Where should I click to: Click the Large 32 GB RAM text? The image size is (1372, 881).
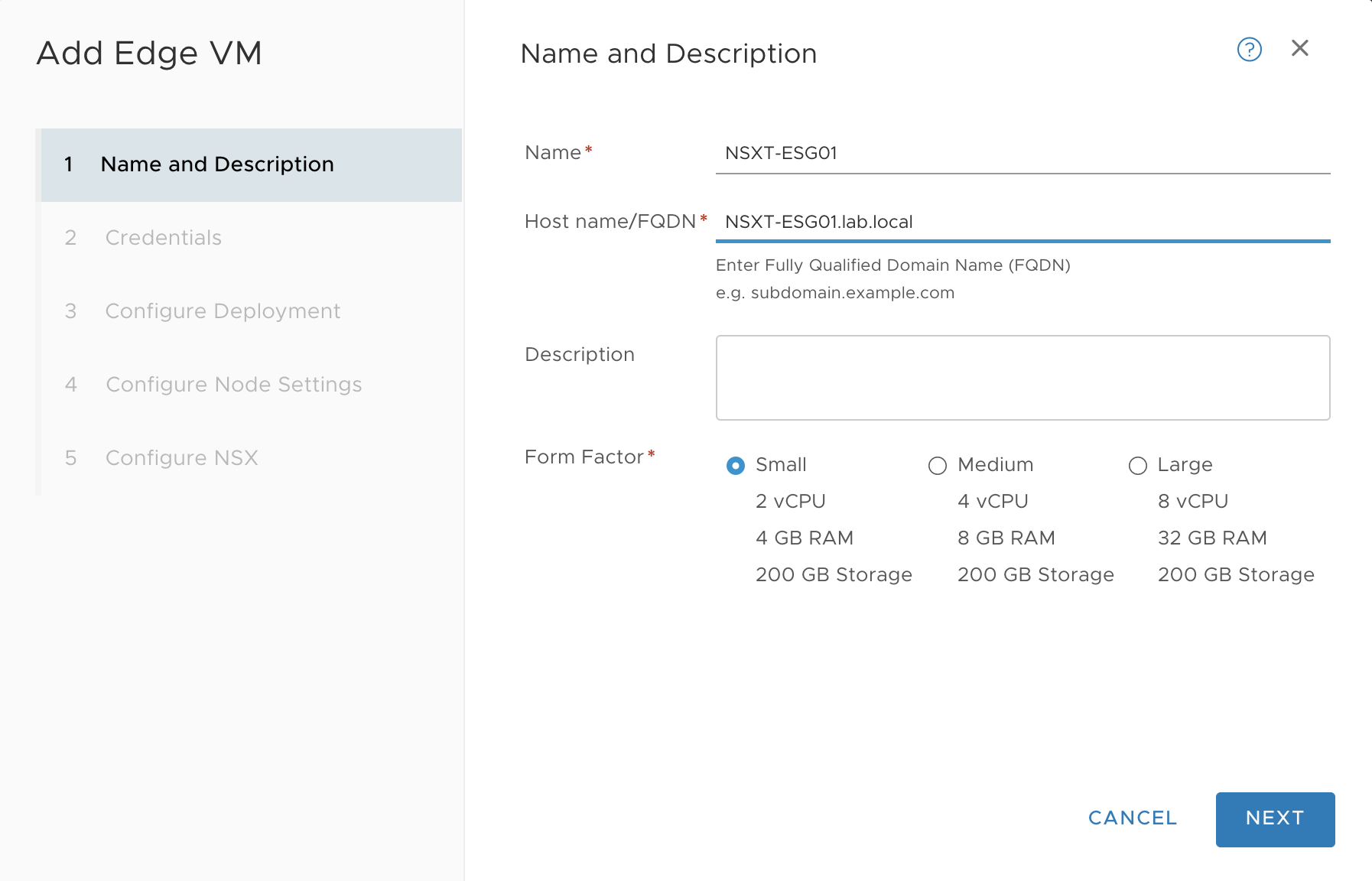(1212, 538)
